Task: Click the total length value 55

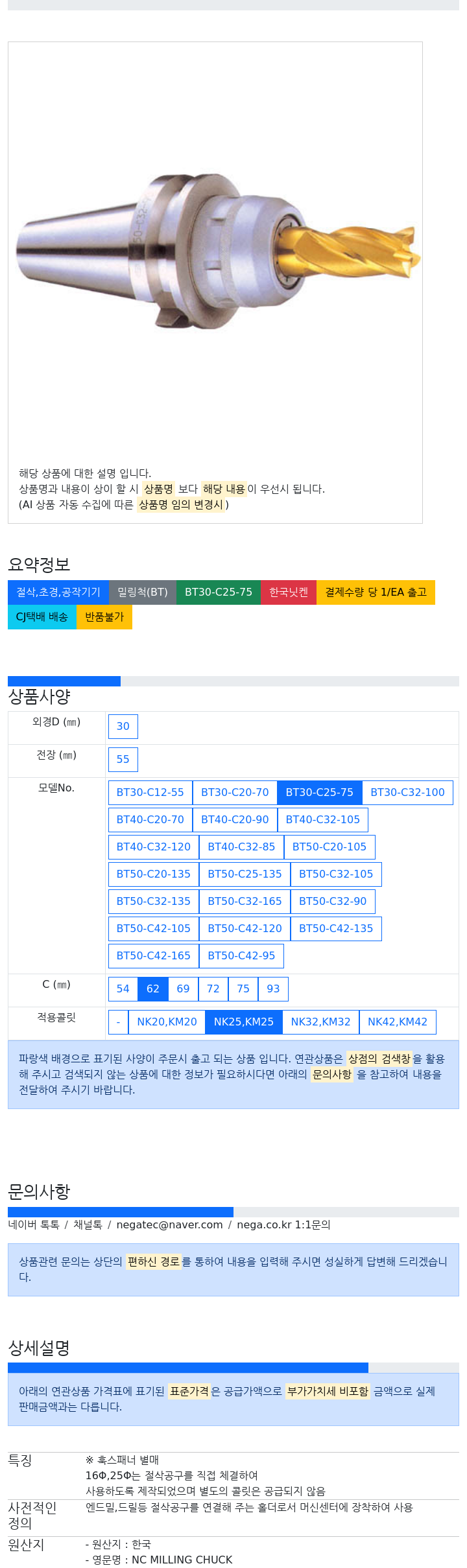Action: (123, 759)
